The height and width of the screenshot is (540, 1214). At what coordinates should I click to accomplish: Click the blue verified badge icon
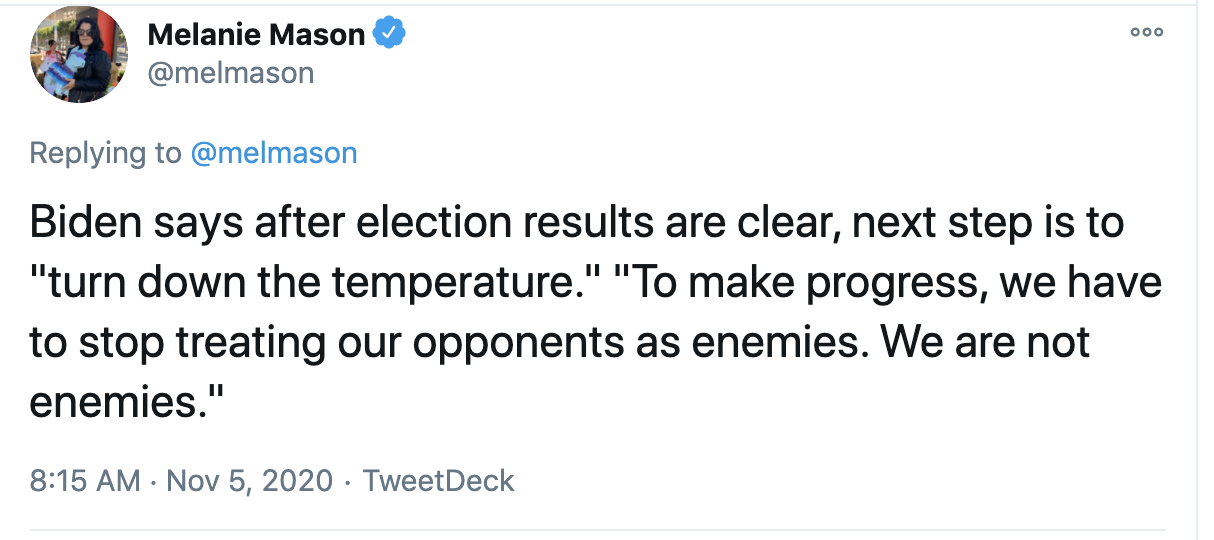point(389,34)
